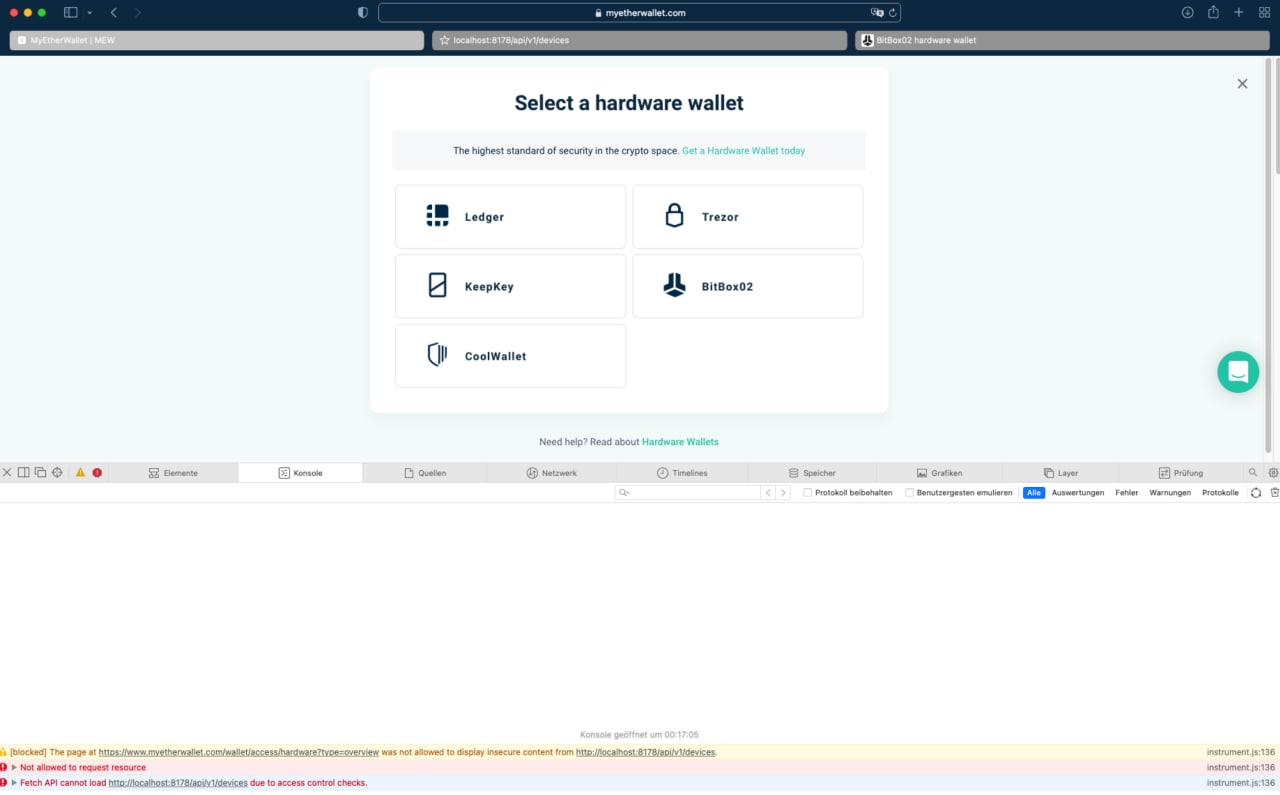Switch to the Netzwerk tab

tap(557, 472)
